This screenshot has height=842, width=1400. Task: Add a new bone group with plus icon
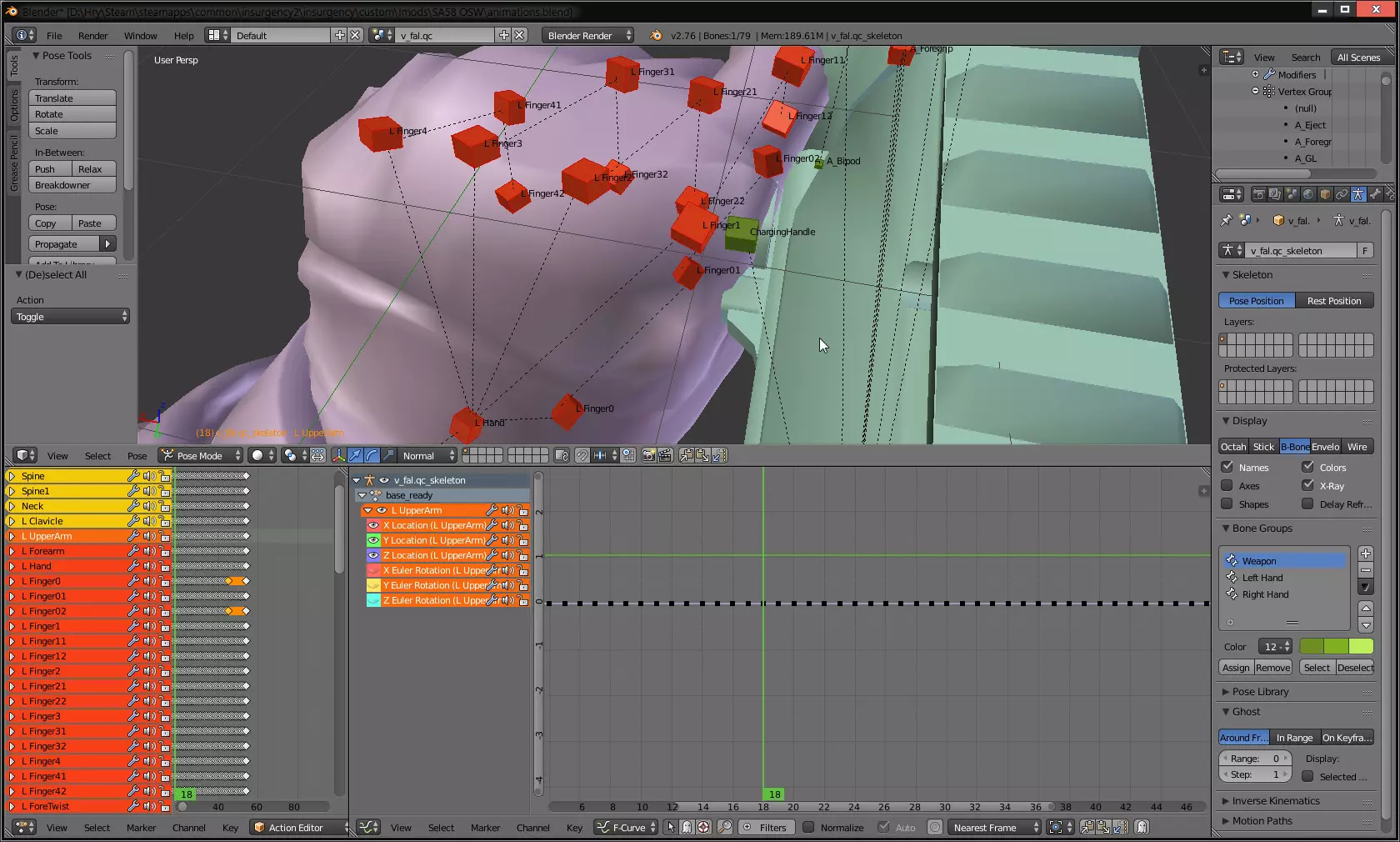(x=1365, y=554)
